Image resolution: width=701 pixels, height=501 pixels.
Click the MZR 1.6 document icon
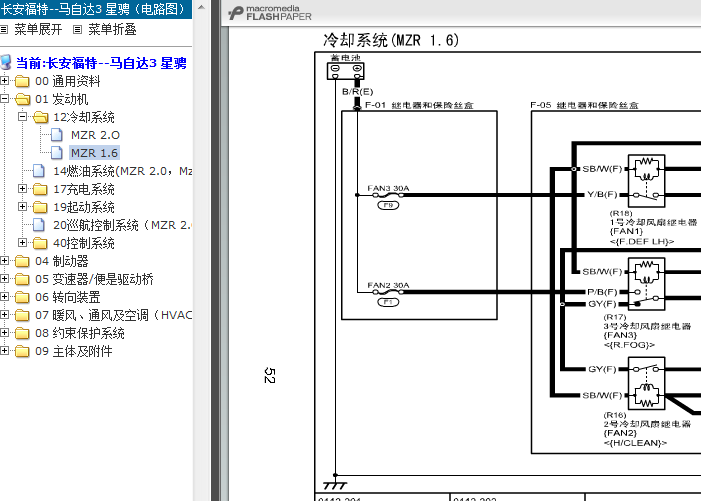pyautogui.click(x=57, y=153)
